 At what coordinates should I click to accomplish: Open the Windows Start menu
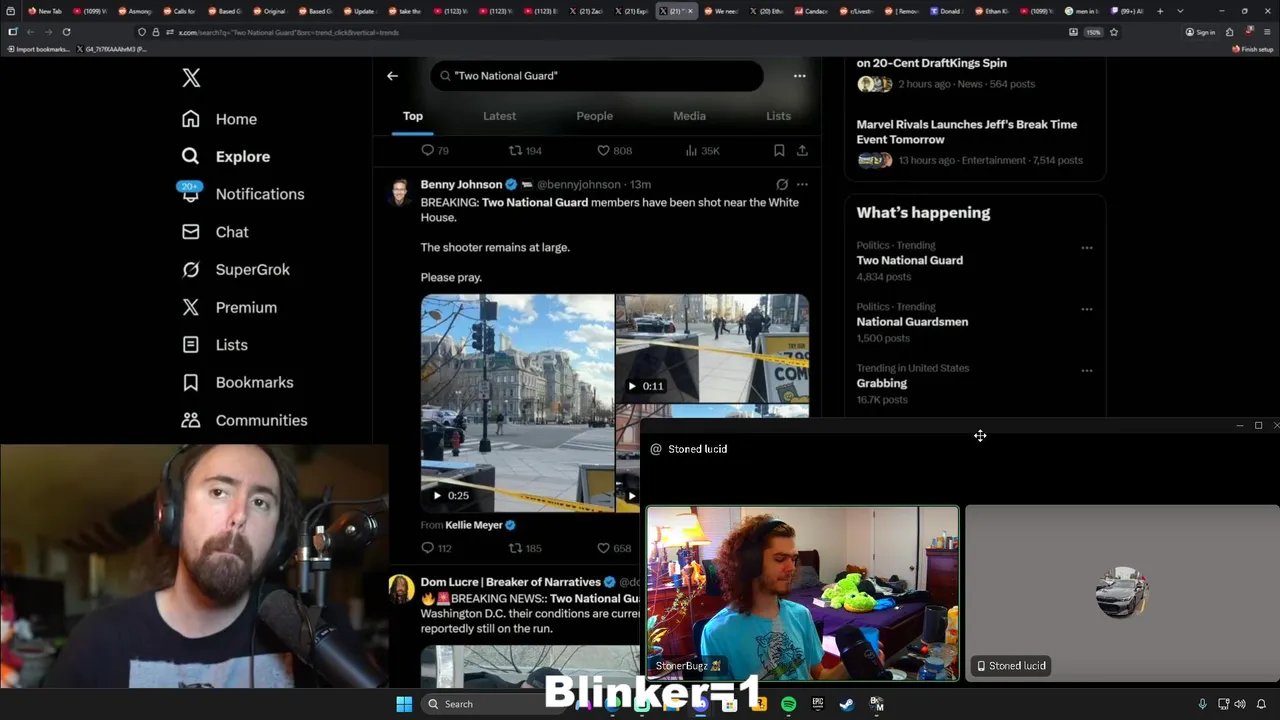(404, 704)
